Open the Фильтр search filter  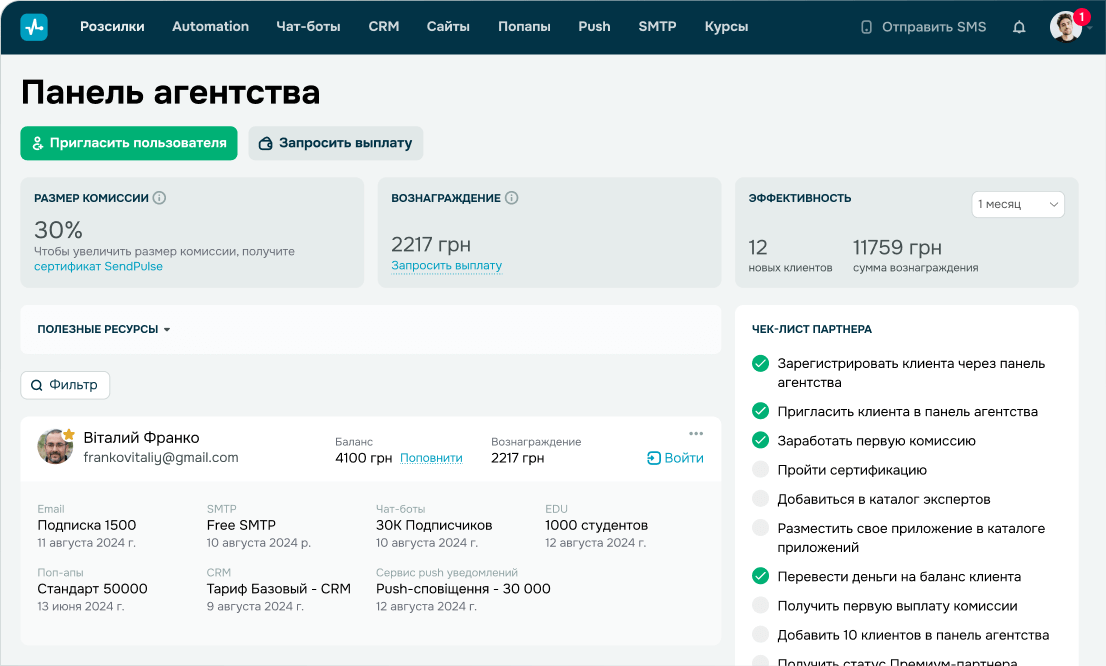(x=65, y=385)
